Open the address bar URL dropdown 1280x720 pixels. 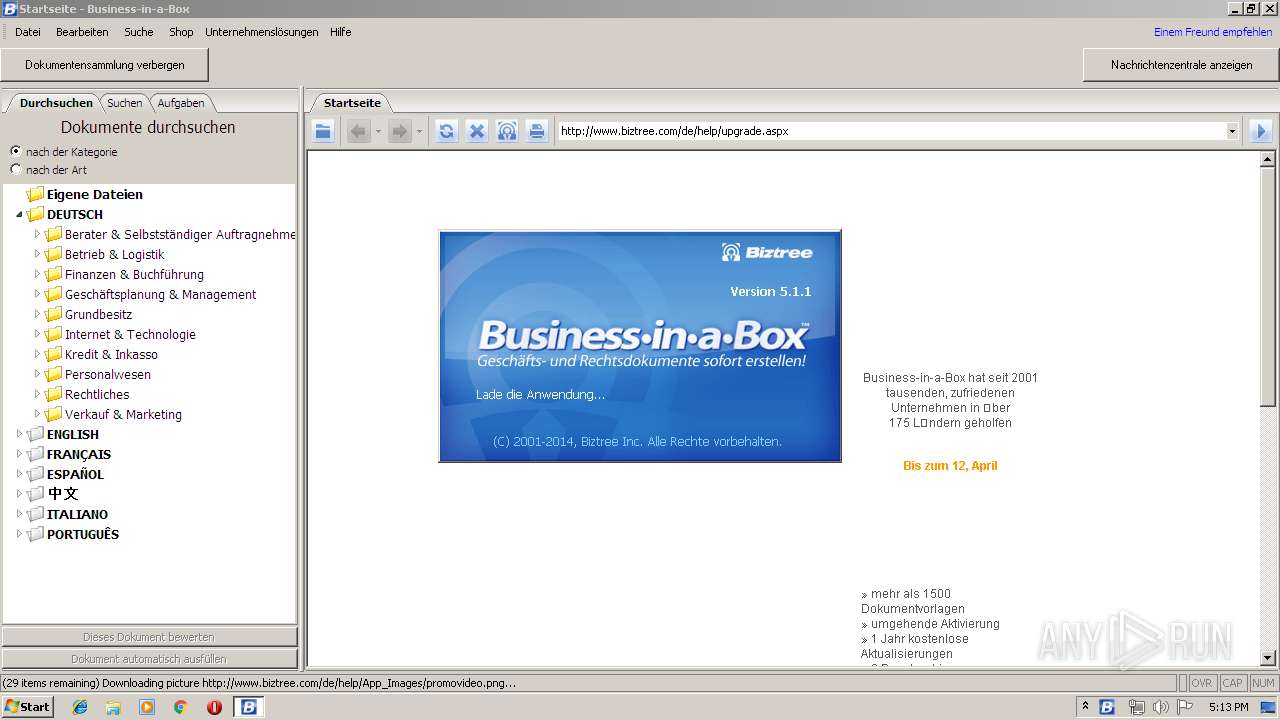click(x=1232, y=131)
